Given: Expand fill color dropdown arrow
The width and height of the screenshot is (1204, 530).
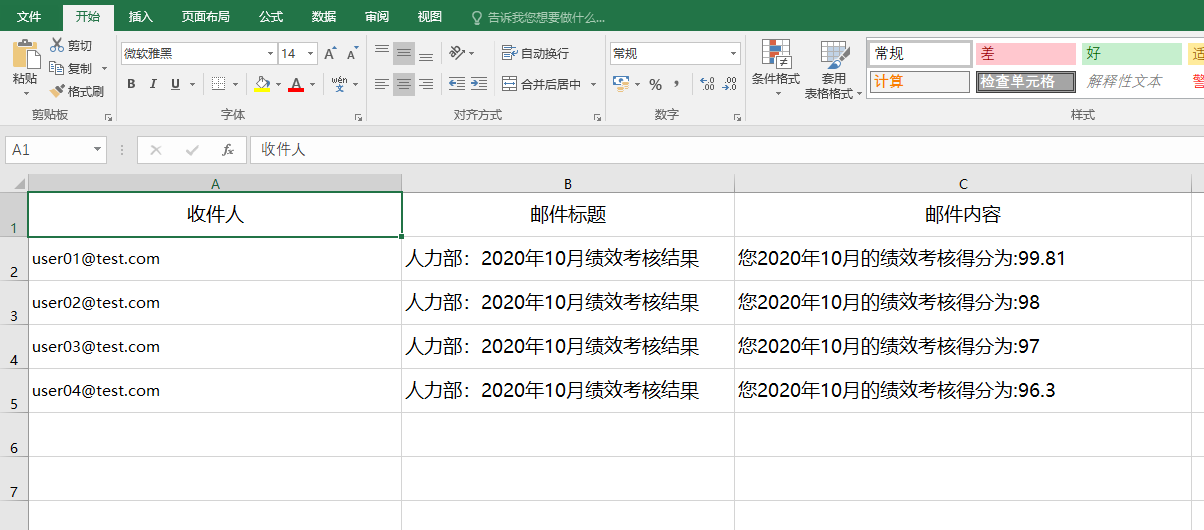Looking at the screenshot, I should point(278,84).
